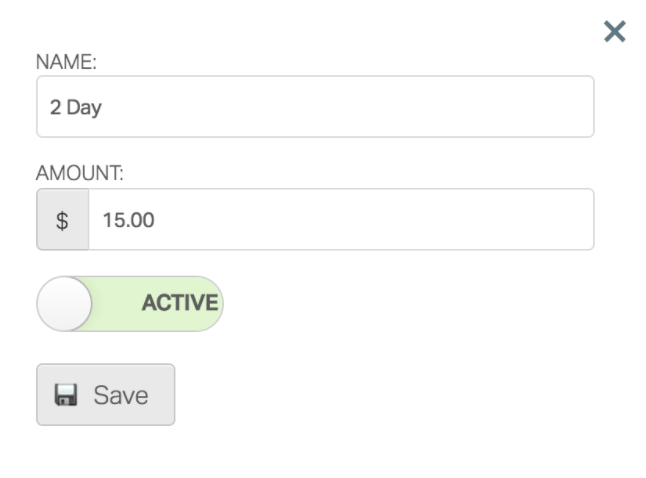Click the 15.00 value in Amount
The height and width of the screenshot is (478, 646).
click(129, 220)
